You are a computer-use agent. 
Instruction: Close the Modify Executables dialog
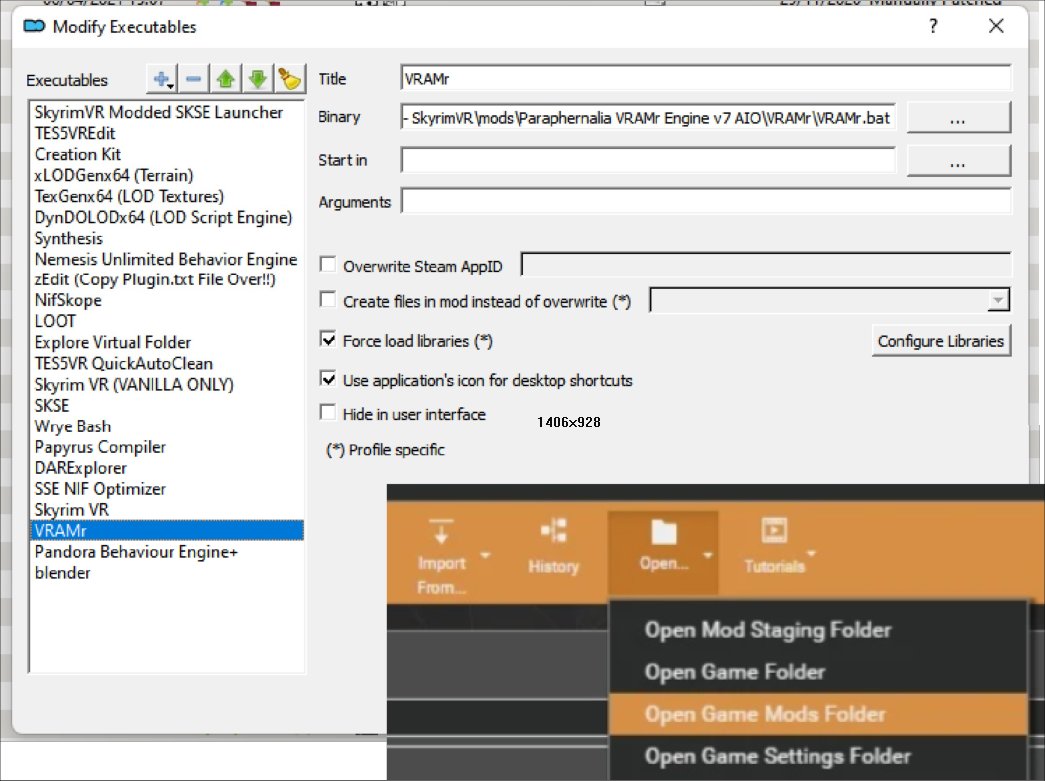pos(996,26)
